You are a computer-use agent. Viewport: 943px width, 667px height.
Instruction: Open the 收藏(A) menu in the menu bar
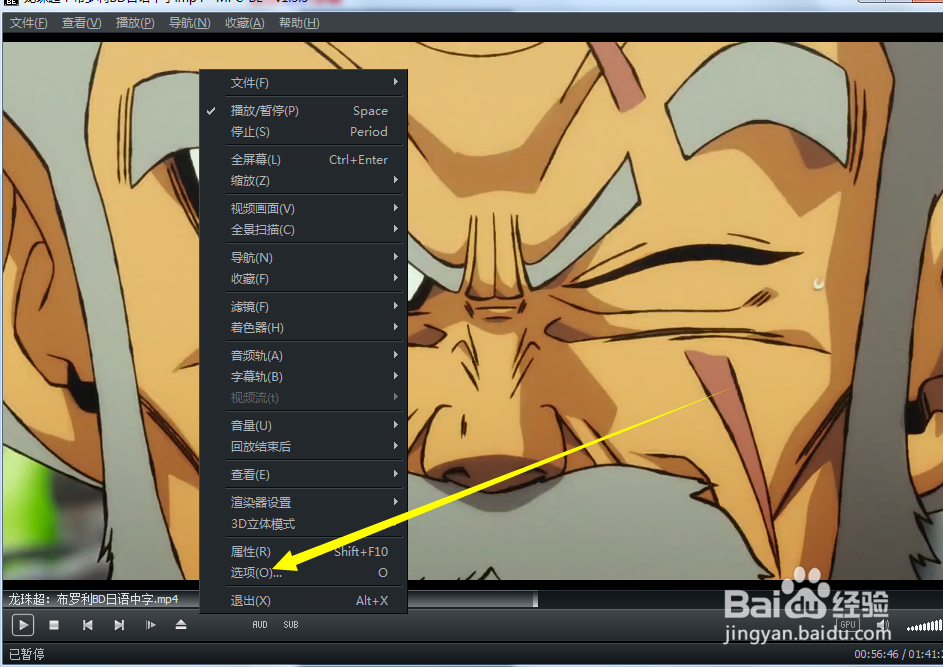(x=244, y=23)
